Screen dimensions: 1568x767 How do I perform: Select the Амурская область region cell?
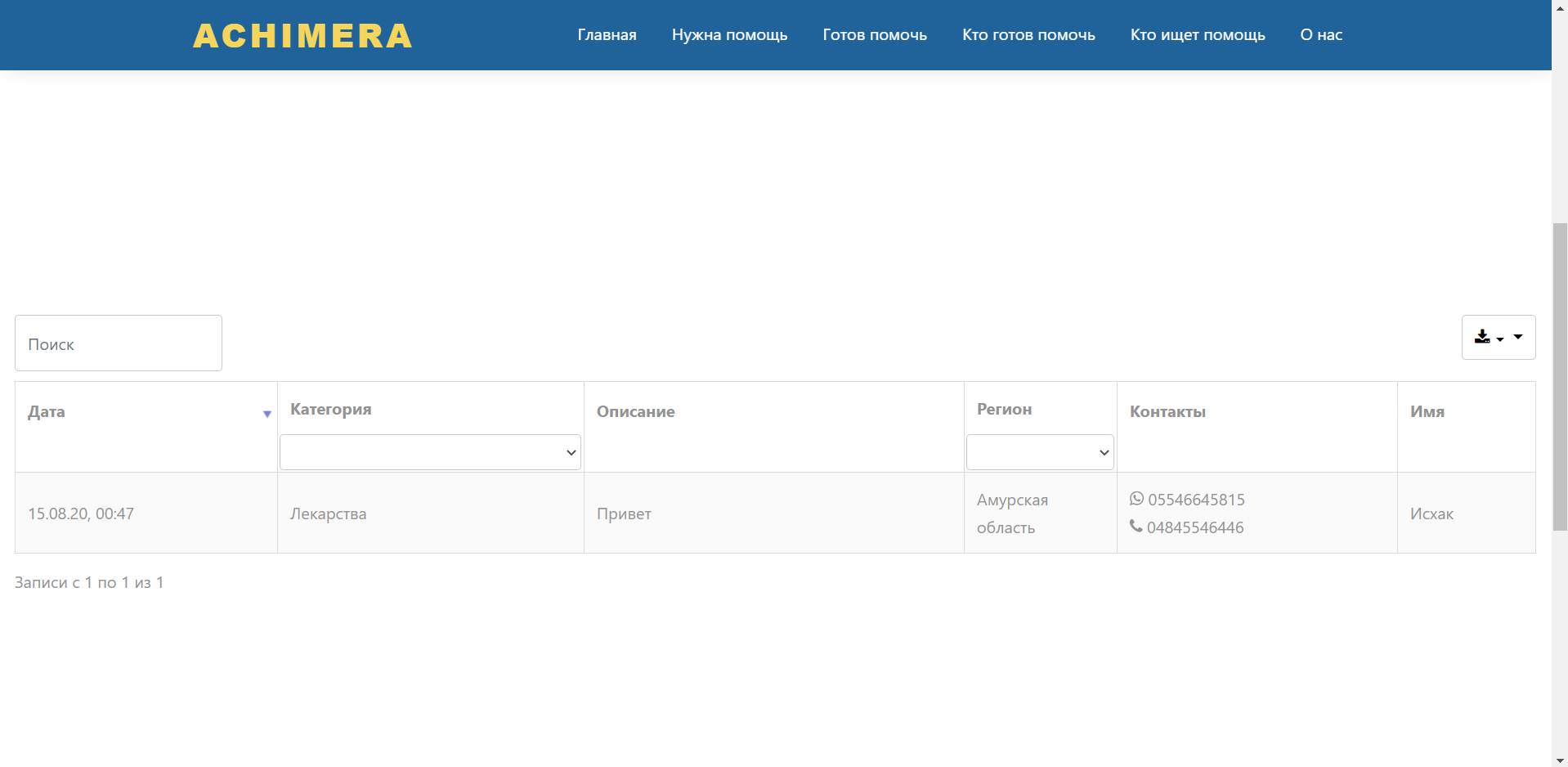(1041, 514)
